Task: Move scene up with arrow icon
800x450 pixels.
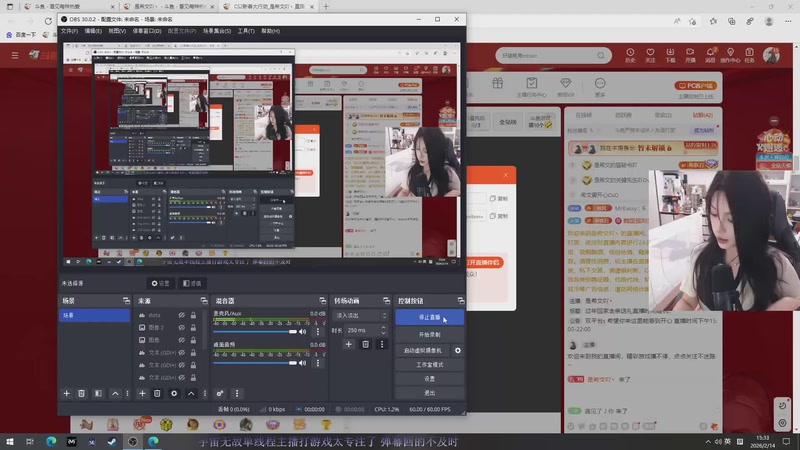Action: click(115, 393)
